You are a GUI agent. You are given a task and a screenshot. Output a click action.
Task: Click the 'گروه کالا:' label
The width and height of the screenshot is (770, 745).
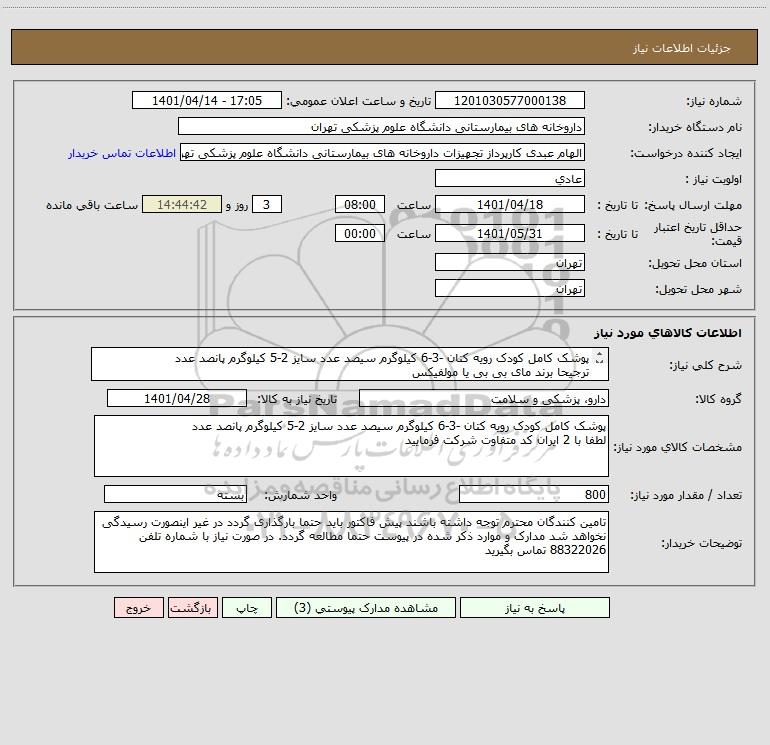tap(718, 399)
